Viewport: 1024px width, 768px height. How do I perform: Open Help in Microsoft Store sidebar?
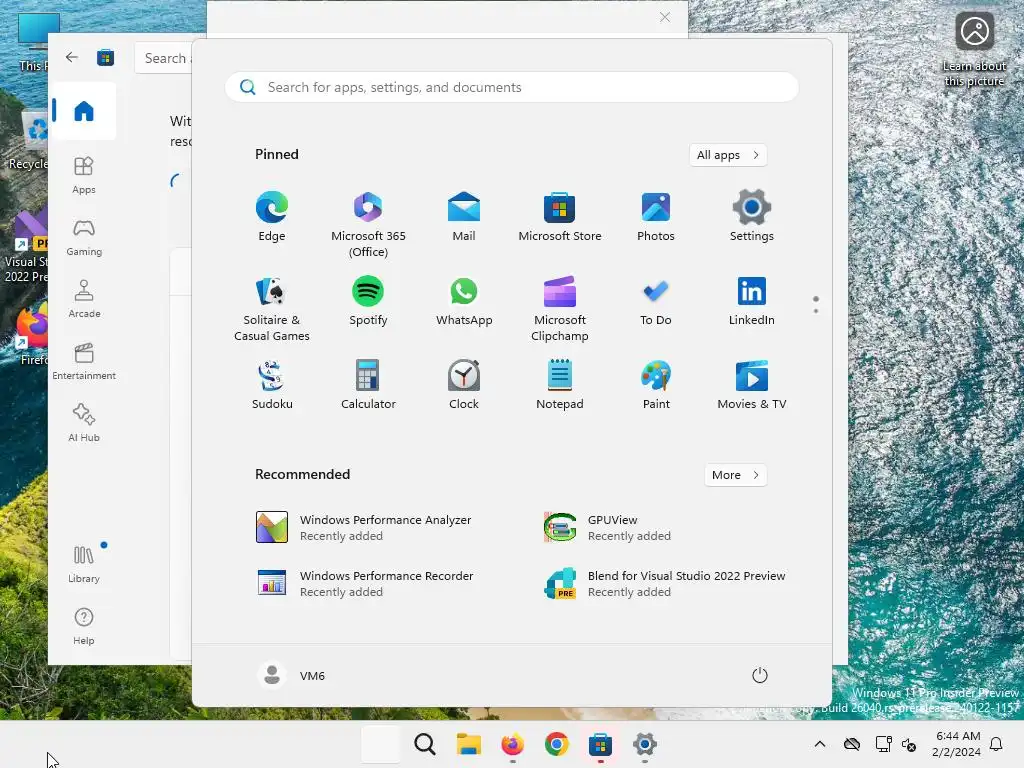coord(84,626)
